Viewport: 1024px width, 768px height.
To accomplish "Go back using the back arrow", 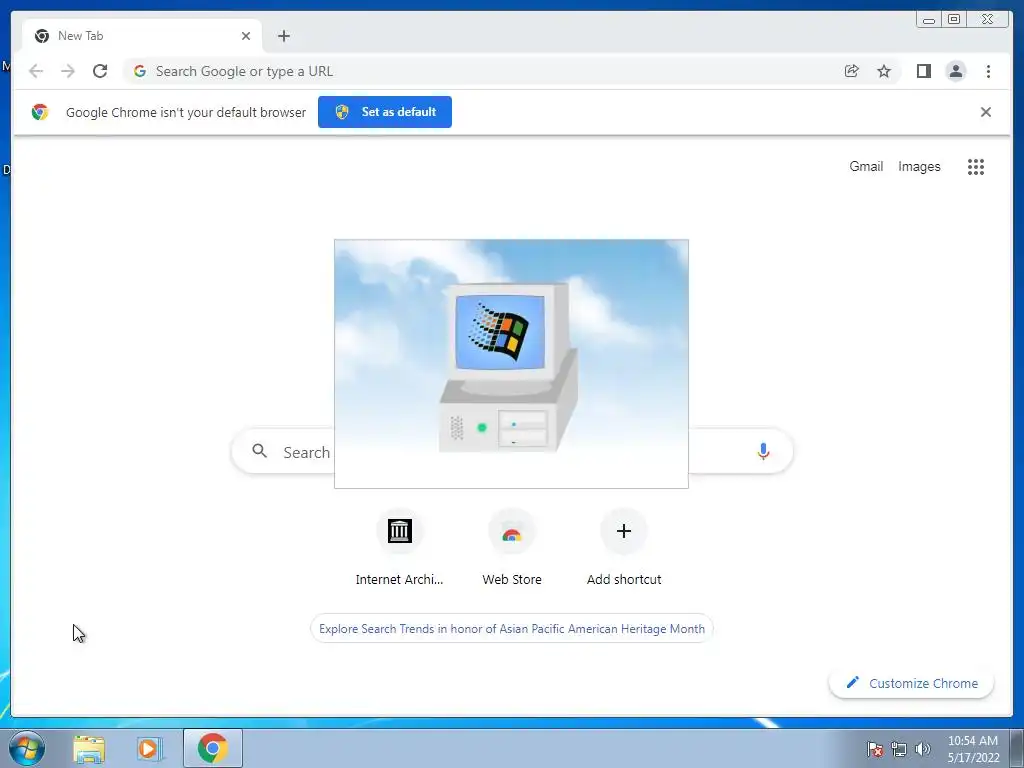I will pyautogui.click(x=36, y=71).
